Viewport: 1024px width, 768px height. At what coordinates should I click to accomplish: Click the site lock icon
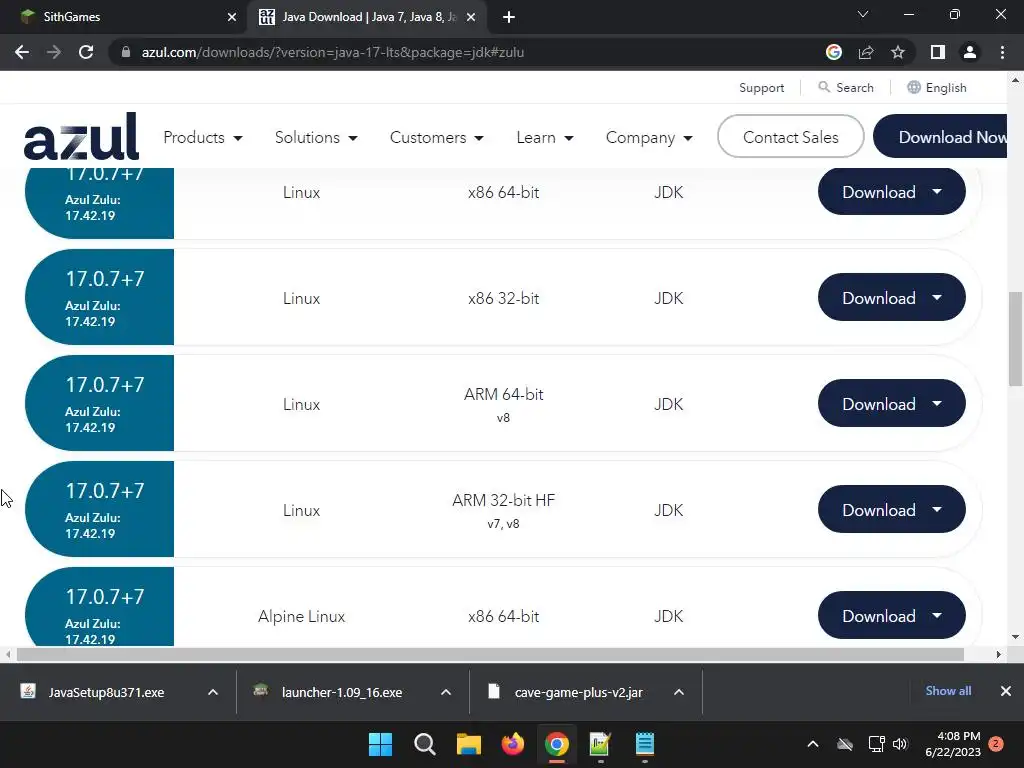[126, 52]
